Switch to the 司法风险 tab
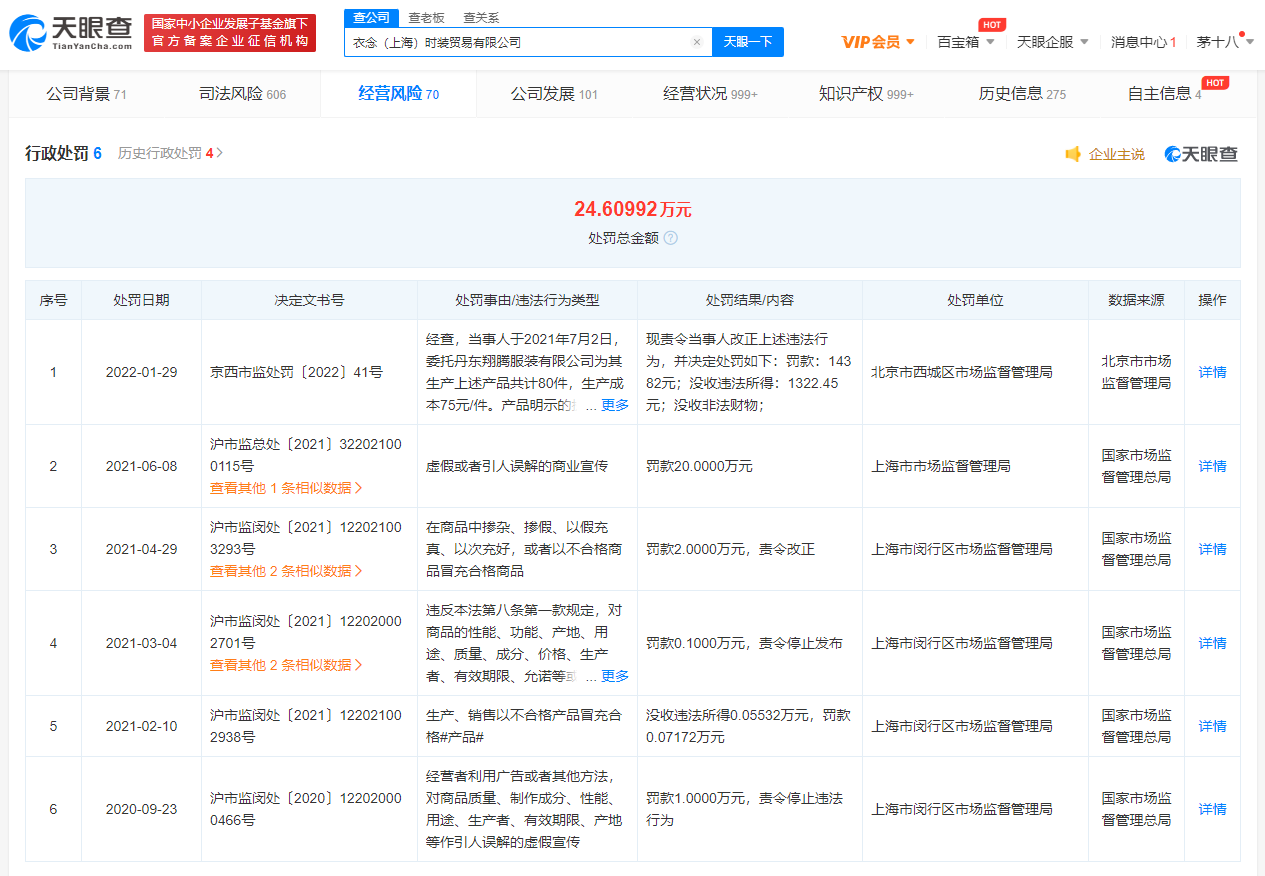Image resolution: width=1265 pixels, height=876 pixels. pyautogui.click(x=242, y=94)
